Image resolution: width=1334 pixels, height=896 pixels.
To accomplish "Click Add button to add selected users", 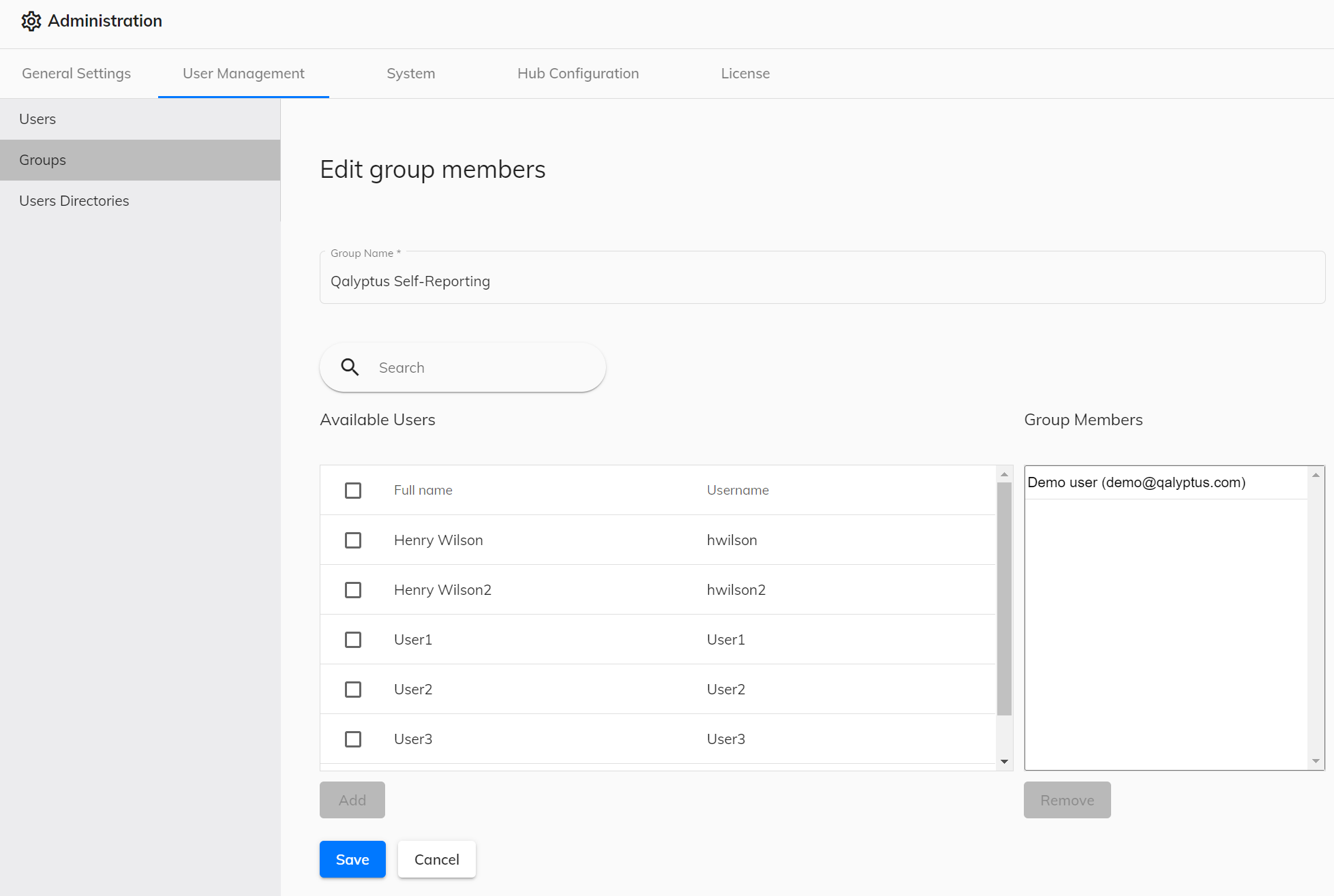I will point(352,799).
